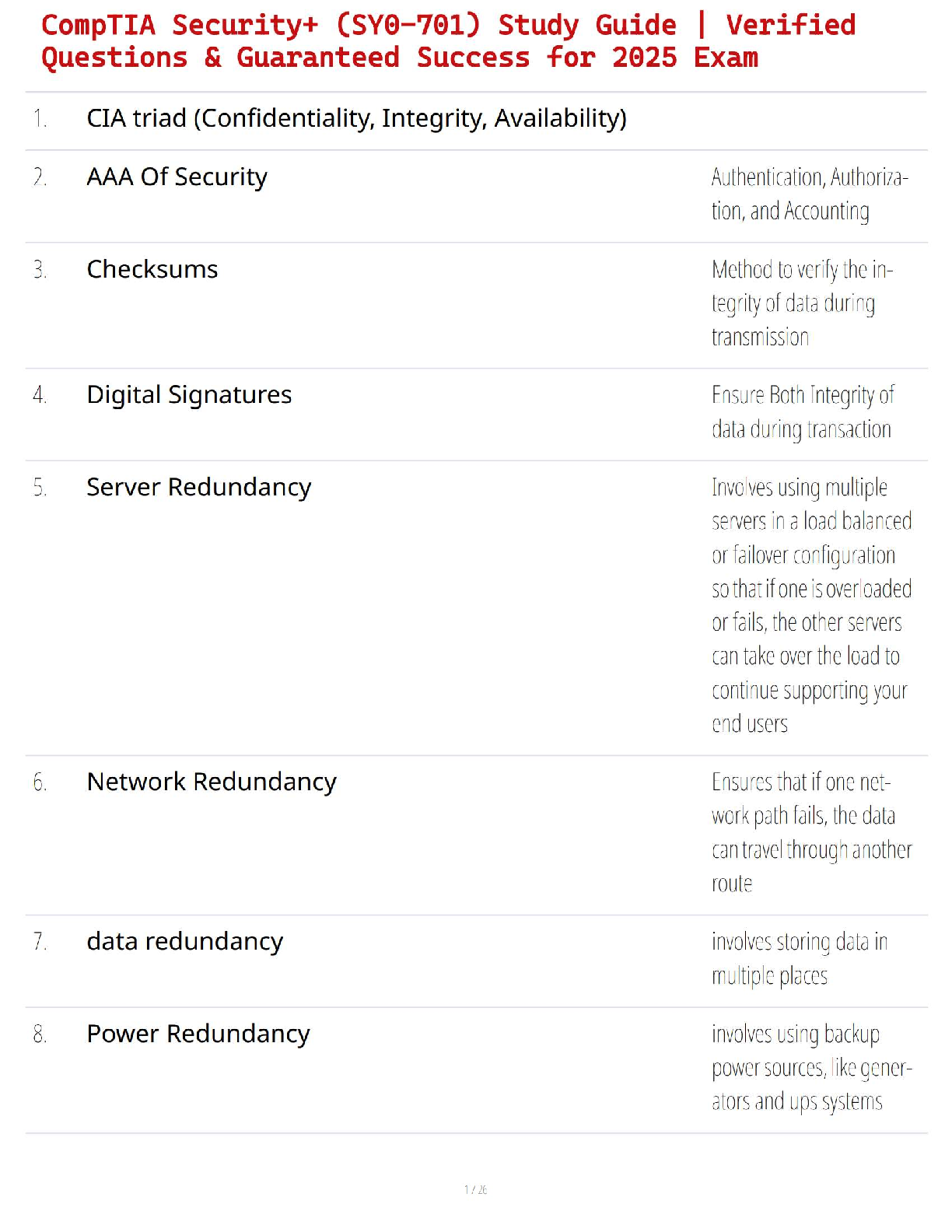This screenshot has height=1232, width=952.
Task: Select the 'Checksums' term
Action: click(152, 269)
